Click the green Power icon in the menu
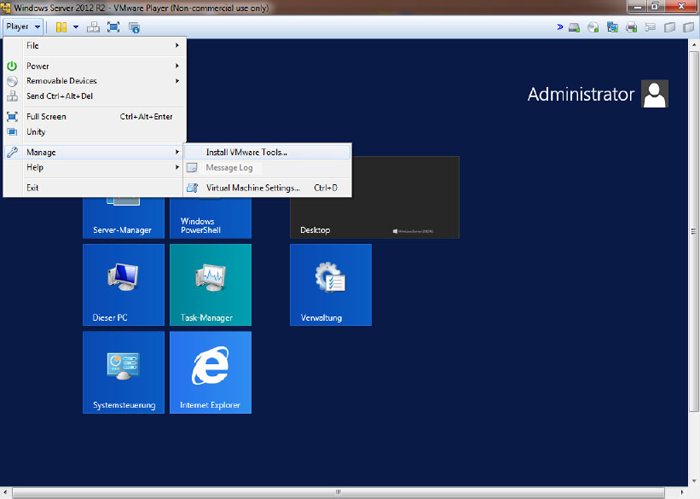 tap(12, 66)
